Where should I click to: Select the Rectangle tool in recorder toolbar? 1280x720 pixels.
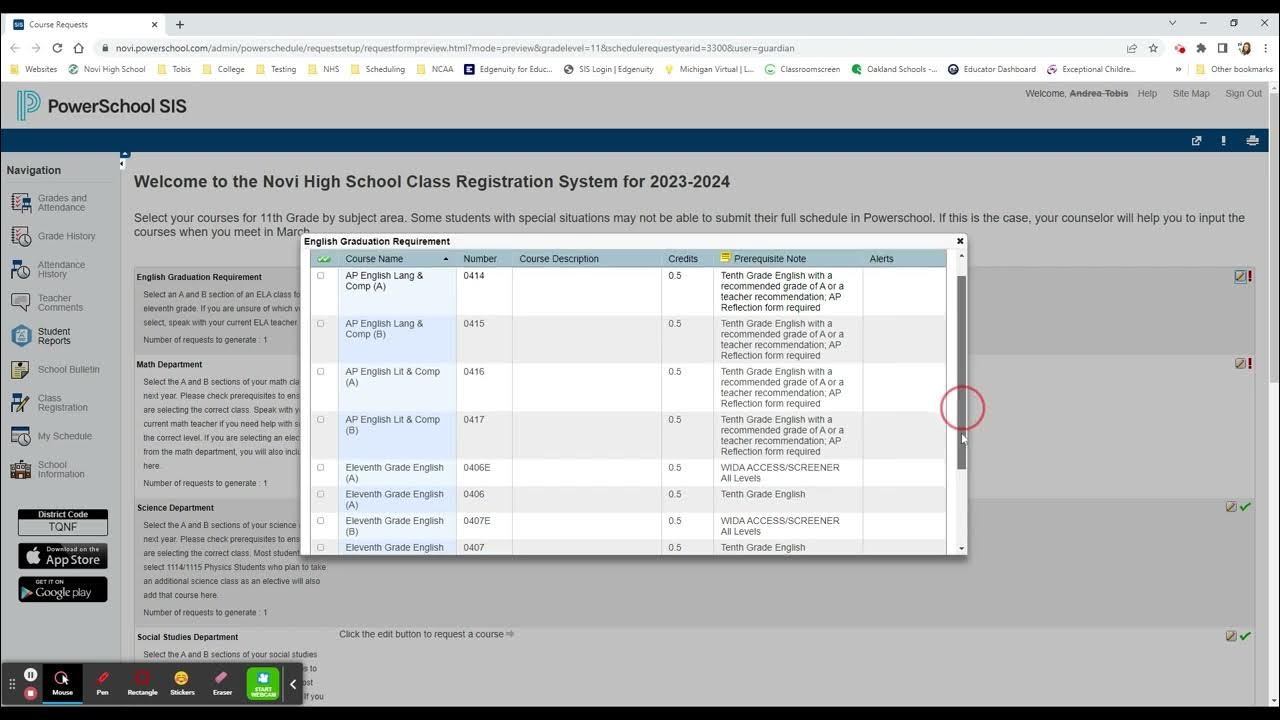point(142,683)
